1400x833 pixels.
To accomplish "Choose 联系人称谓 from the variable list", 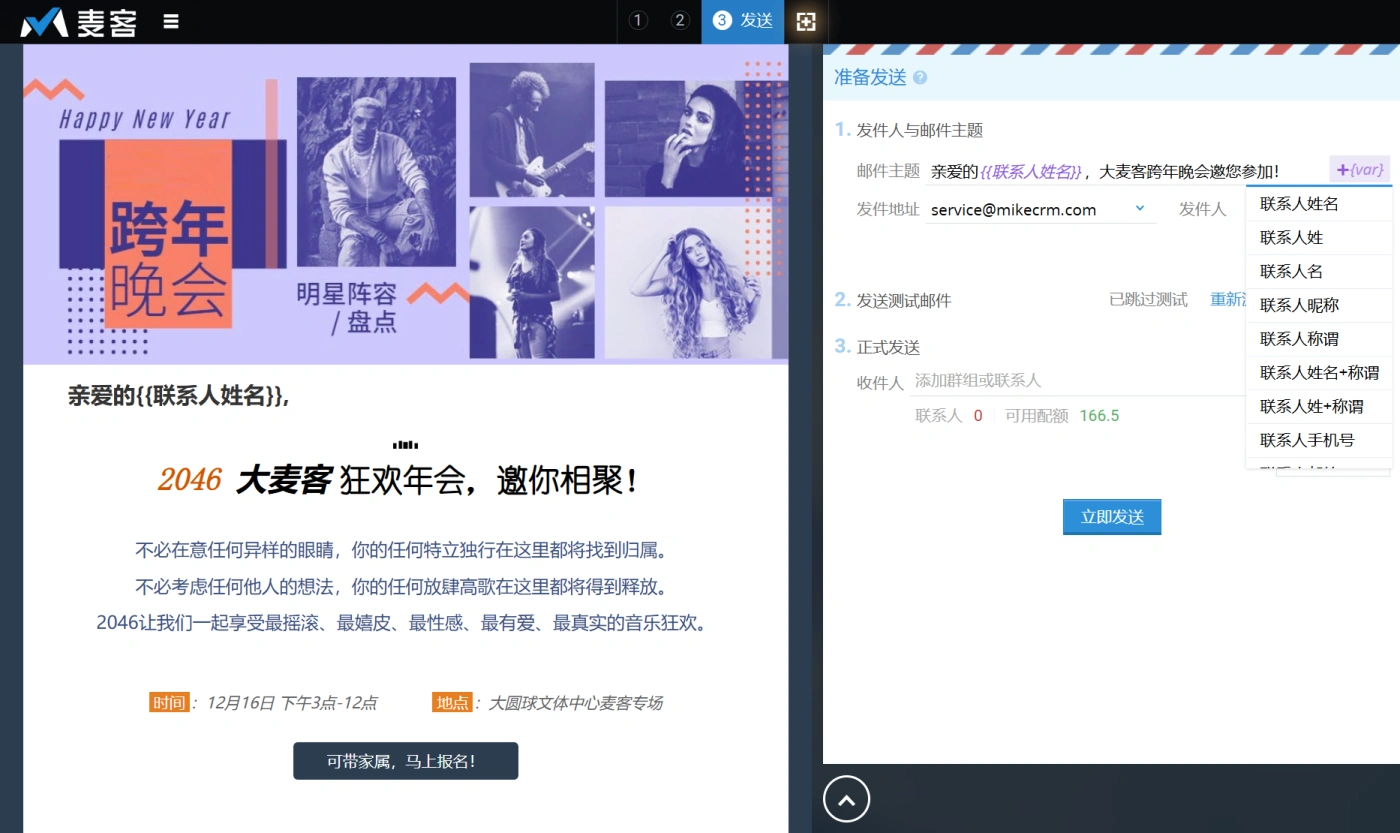I will coord(1319,339).
